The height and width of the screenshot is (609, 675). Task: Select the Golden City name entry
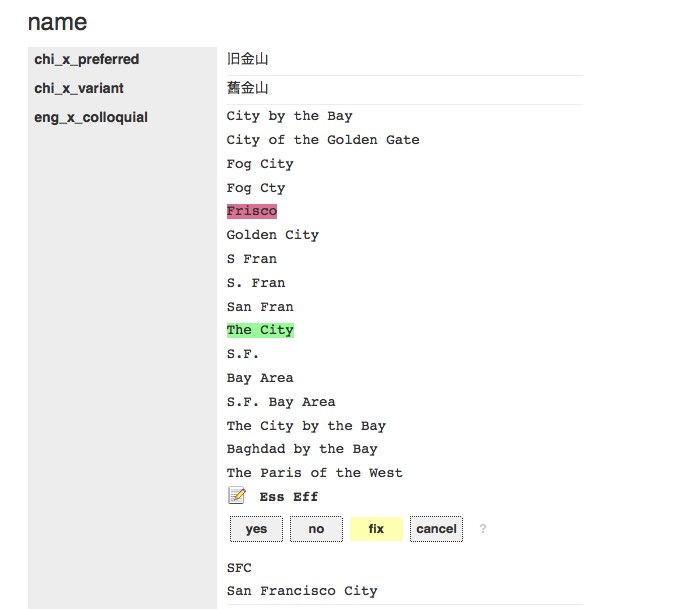272,235
